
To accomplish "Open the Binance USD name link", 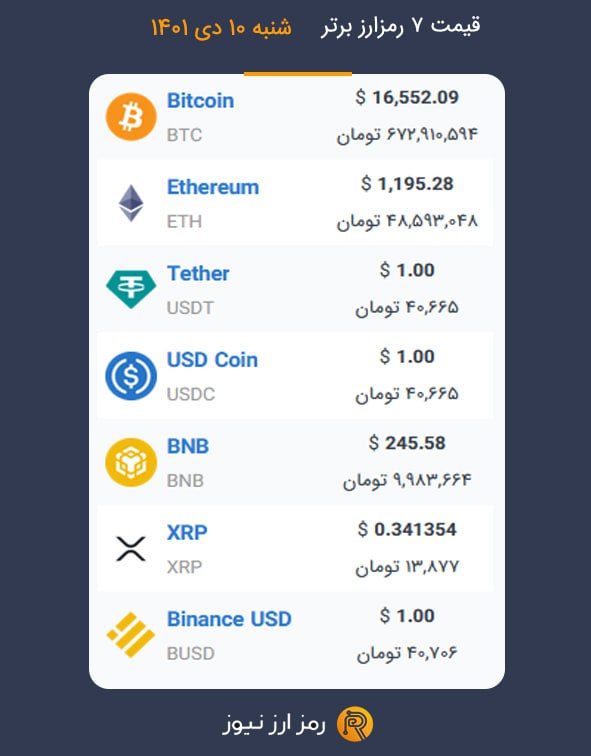I will click(229, 619).
